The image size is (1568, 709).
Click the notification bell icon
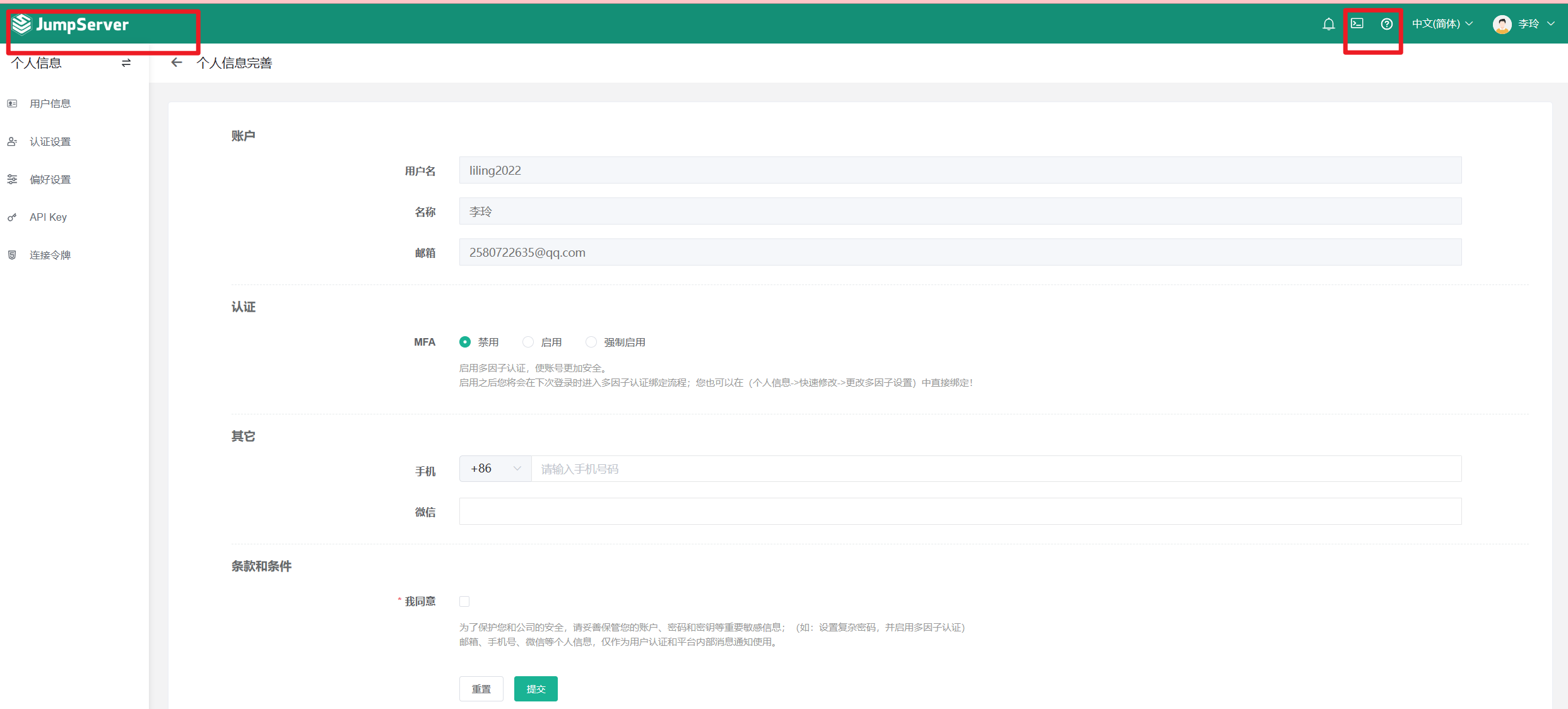pyautogui.click(x=1328, y=24)
